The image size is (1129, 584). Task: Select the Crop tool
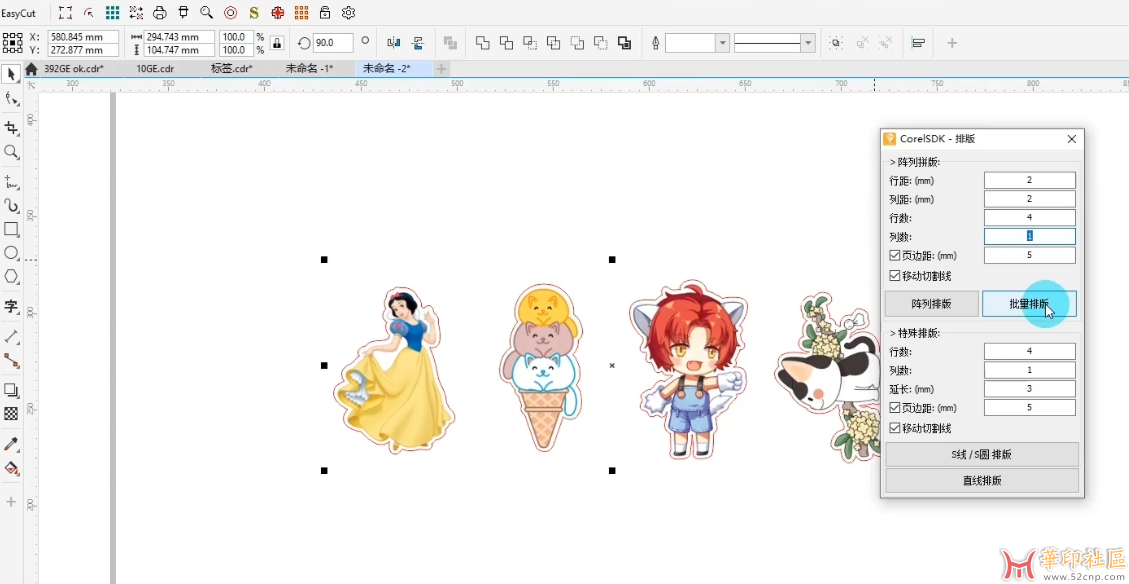(11, 127)
